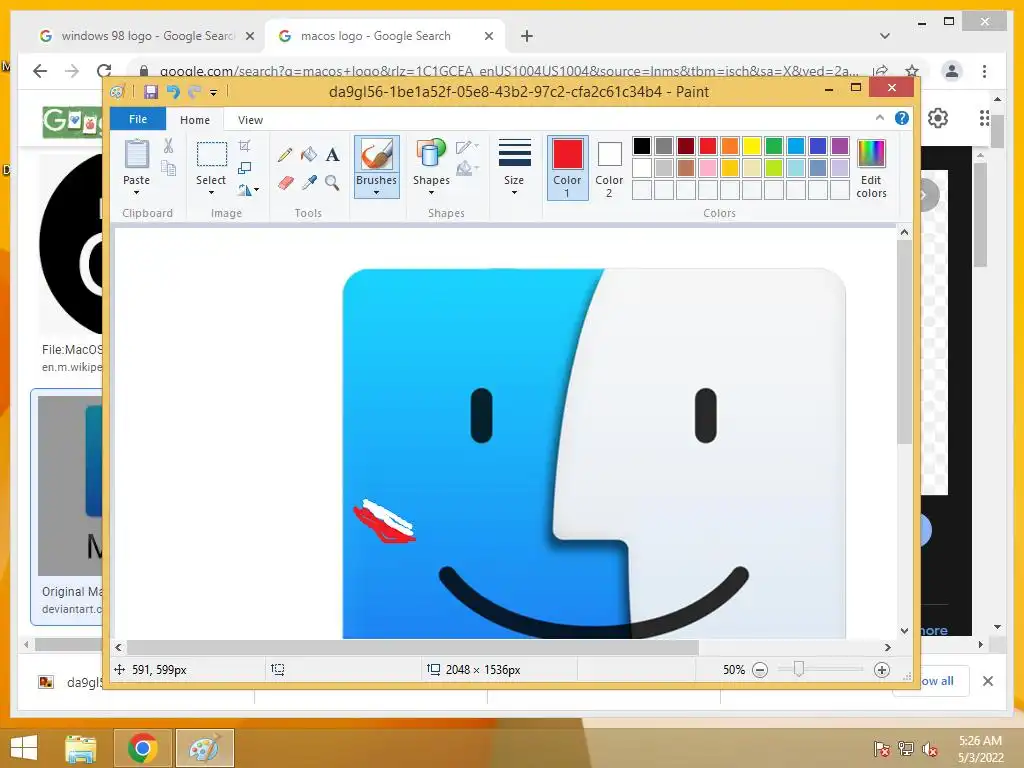Bookmark this page star icon in Chrome
Screen dimensions: 1024x768
coord(912,71)
